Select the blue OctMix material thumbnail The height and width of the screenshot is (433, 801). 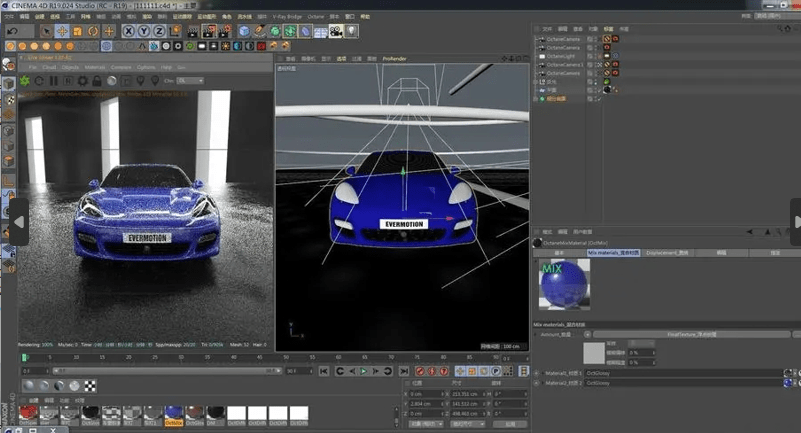174,416
